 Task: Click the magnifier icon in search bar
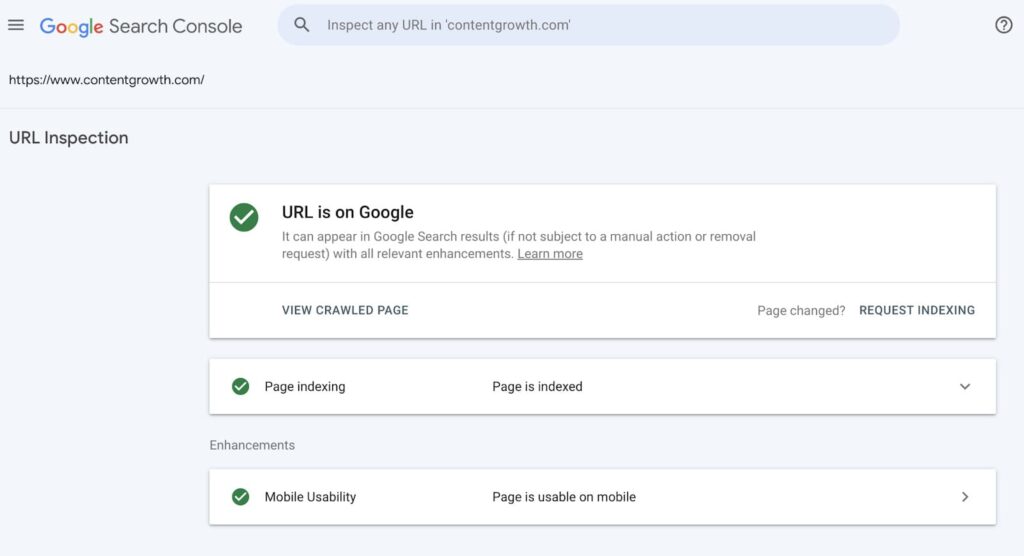[x=302, y=25]
